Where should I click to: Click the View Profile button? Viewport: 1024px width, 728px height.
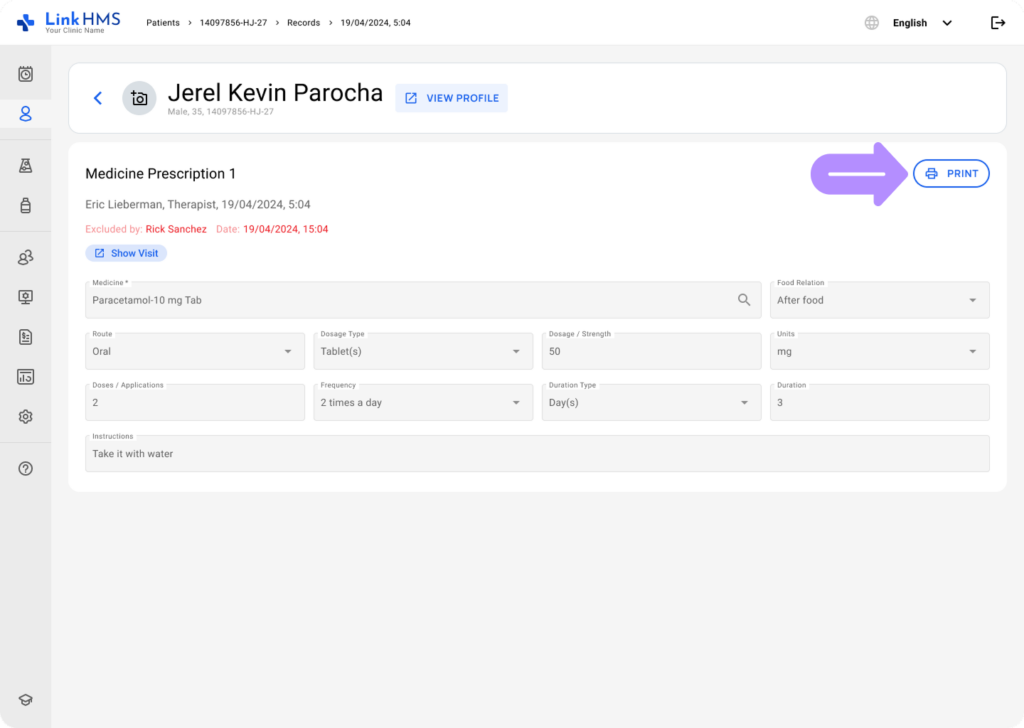click(452, 98)
